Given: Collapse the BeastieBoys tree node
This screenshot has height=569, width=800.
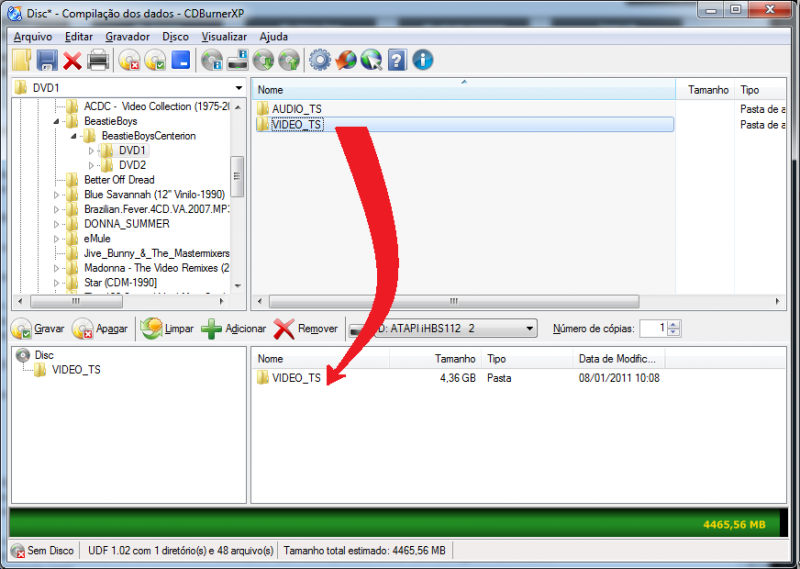Looking at the screenshot, I should tap(57, 121).
